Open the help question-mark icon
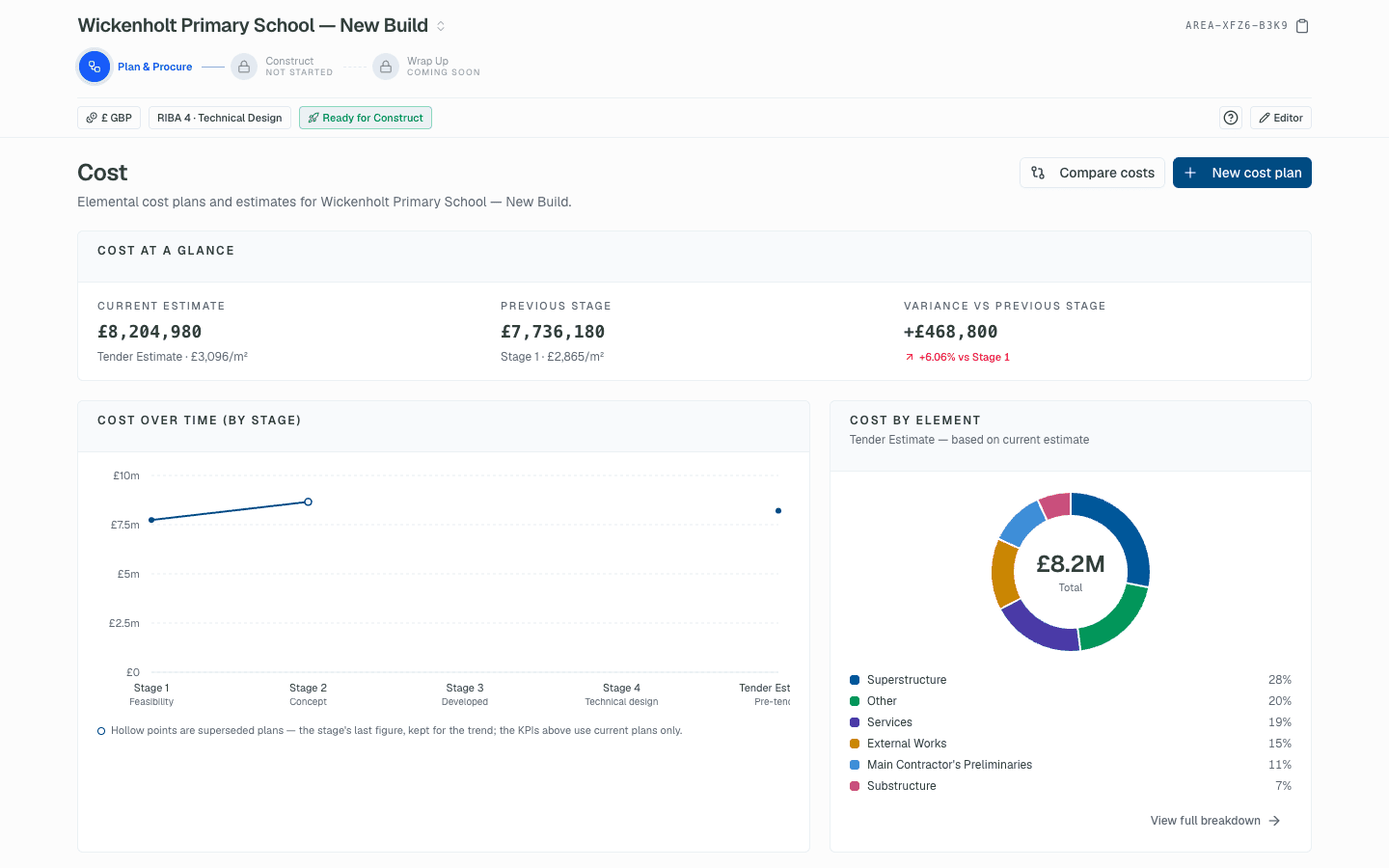This screenshot has width=1389, height=868. coord(1231,118)
